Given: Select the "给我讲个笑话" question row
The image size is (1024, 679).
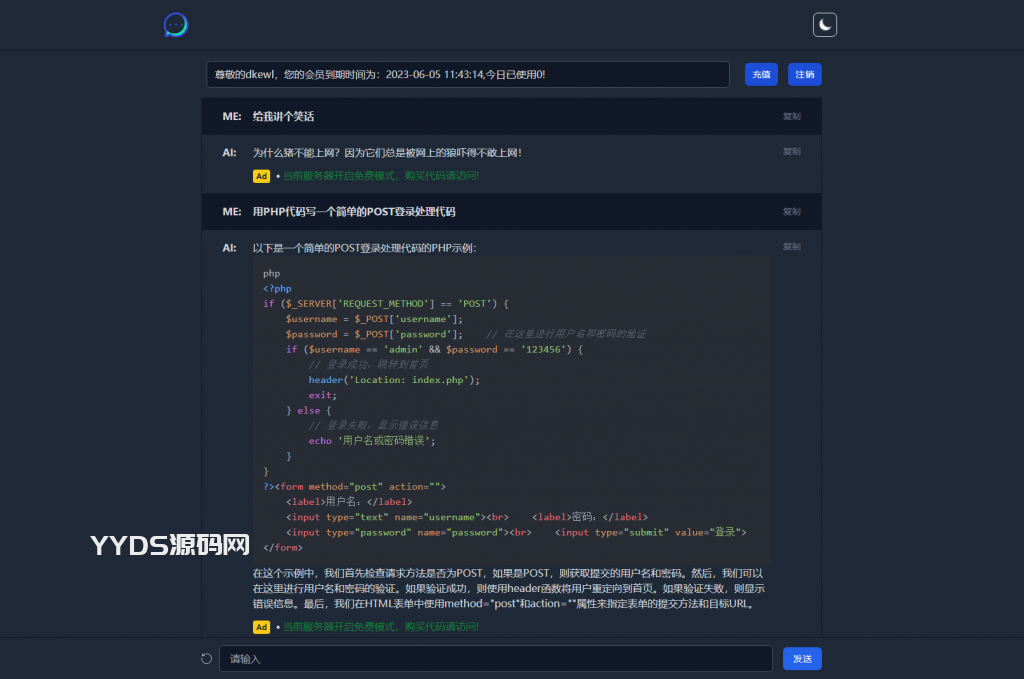Looking at the screenshot, I should pyautogui.click(x=283, y=116).
